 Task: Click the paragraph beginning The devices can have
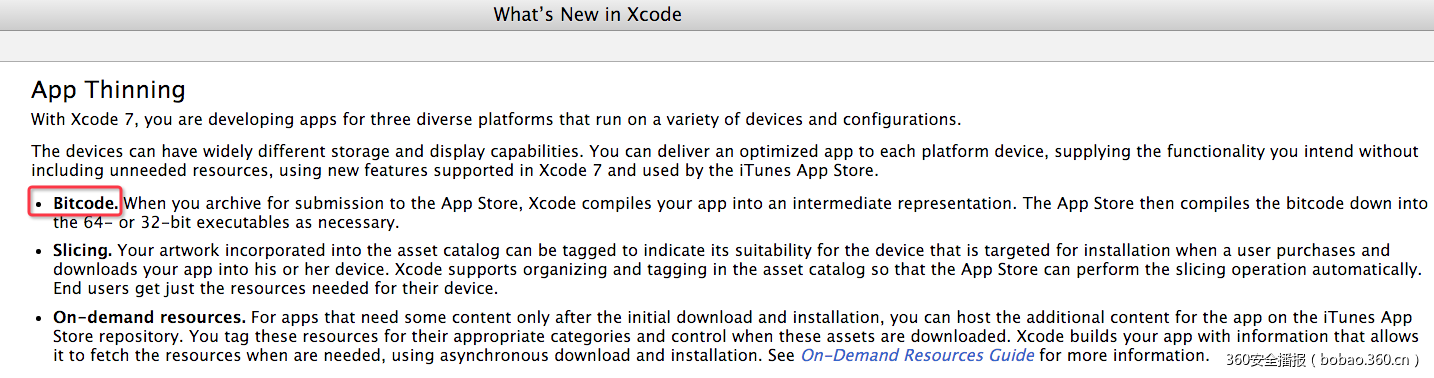coord(725,160)
